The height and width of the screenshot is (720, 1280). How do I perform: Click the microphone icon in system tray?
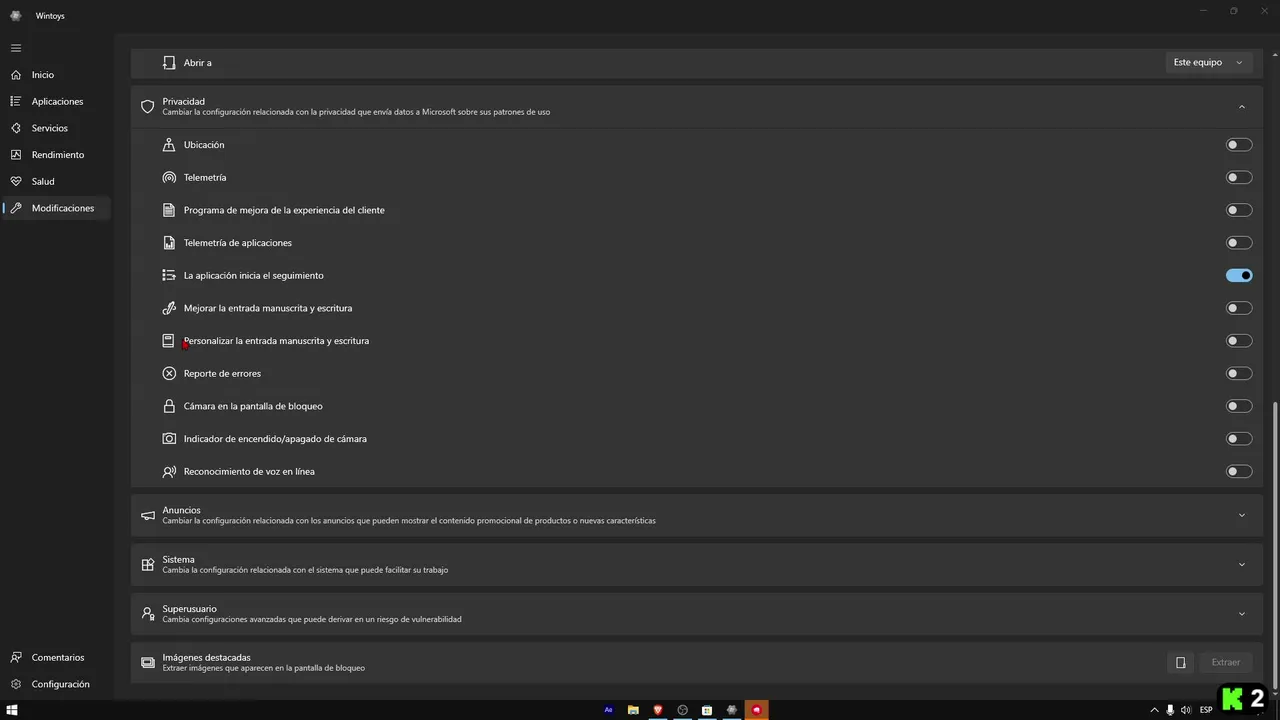1170,710
